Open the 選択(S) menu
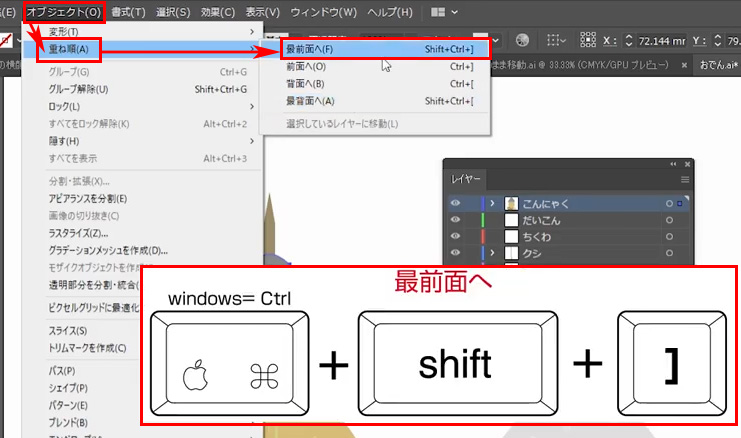Screen dimensions: 741x438 click(173, 12)
